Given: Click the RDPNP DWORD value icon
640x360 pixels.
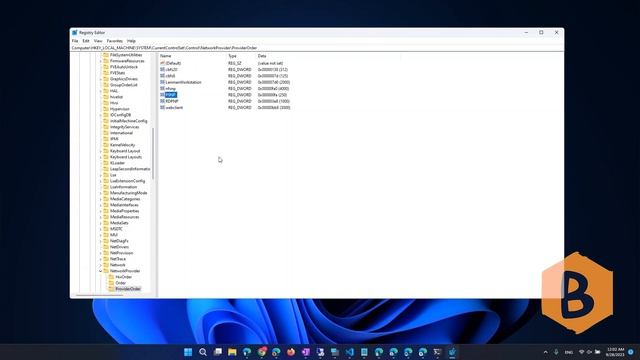Looking at the screenshot, I should pos(162,101).
